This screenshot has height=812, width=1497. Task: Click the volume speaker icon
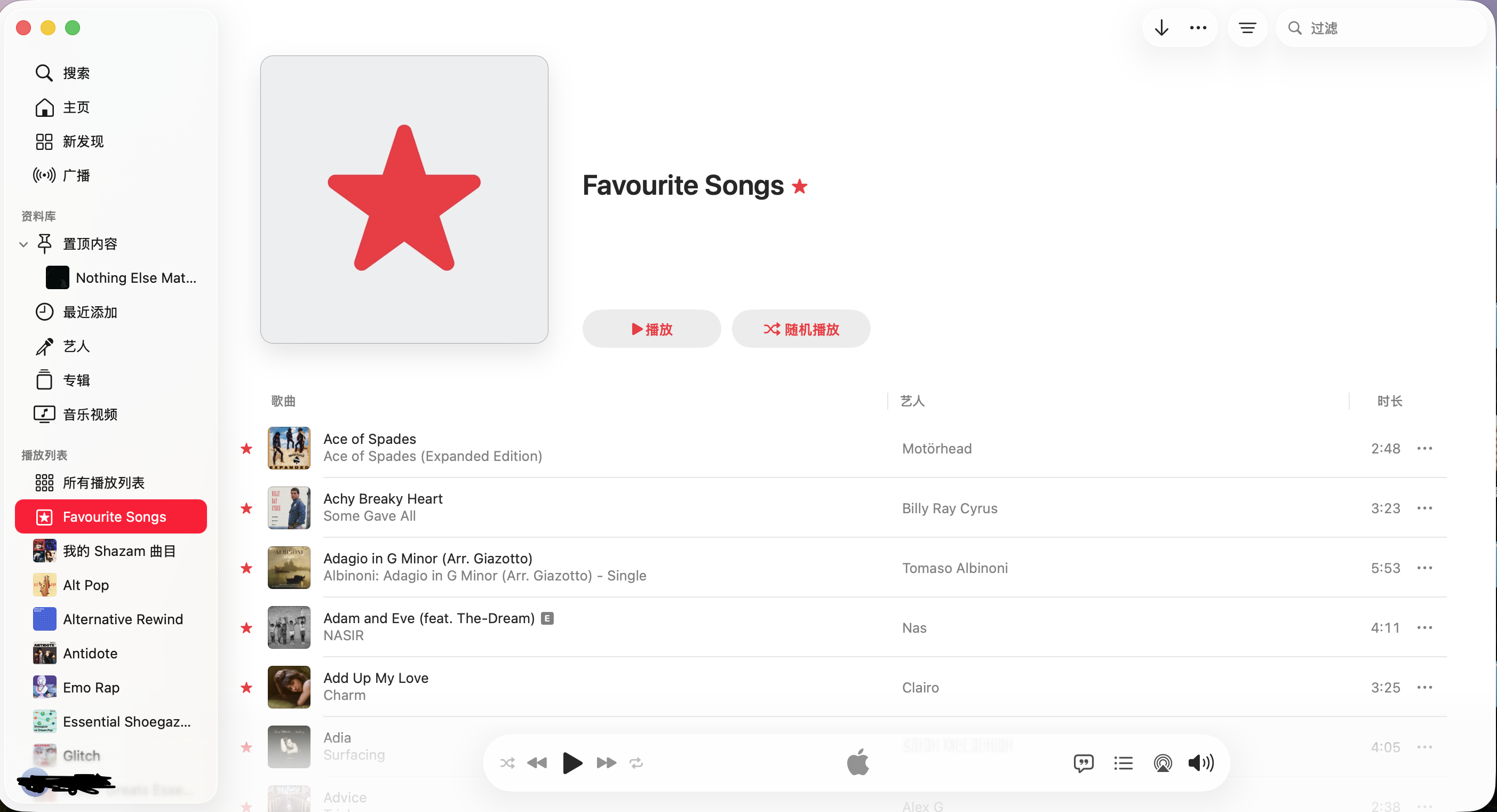point(1200,762)
